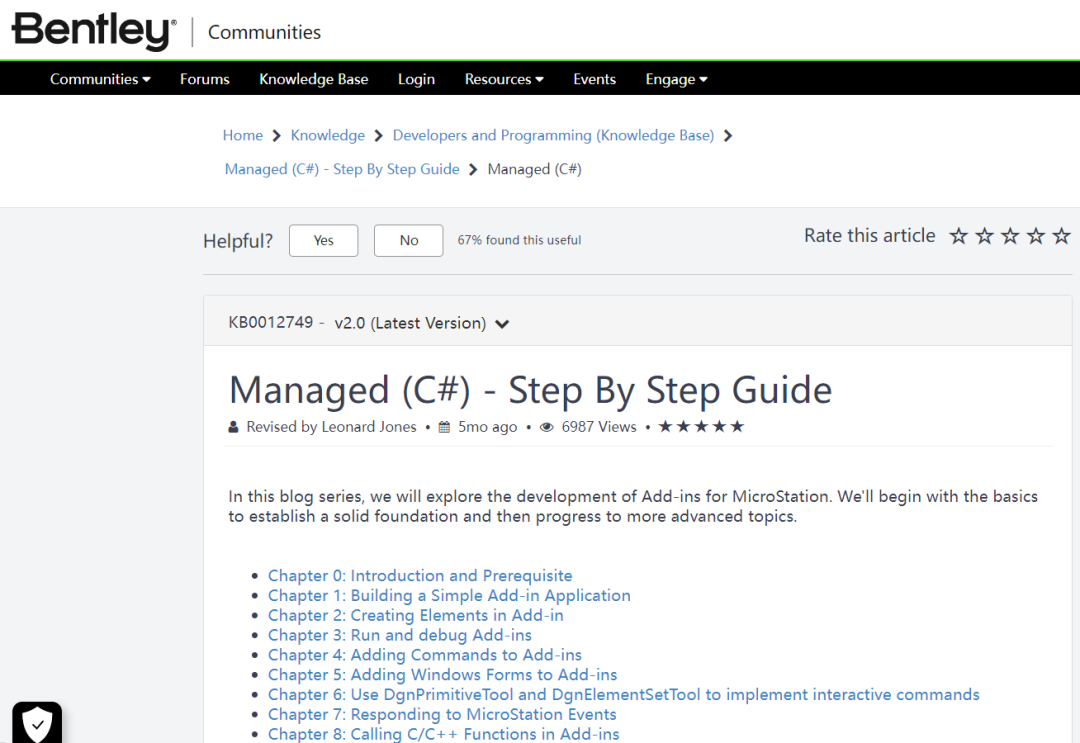Open Chapter 0: Introduction and Prerequisite link
Screen dimensions: 1080x743
tap(420, 576)
